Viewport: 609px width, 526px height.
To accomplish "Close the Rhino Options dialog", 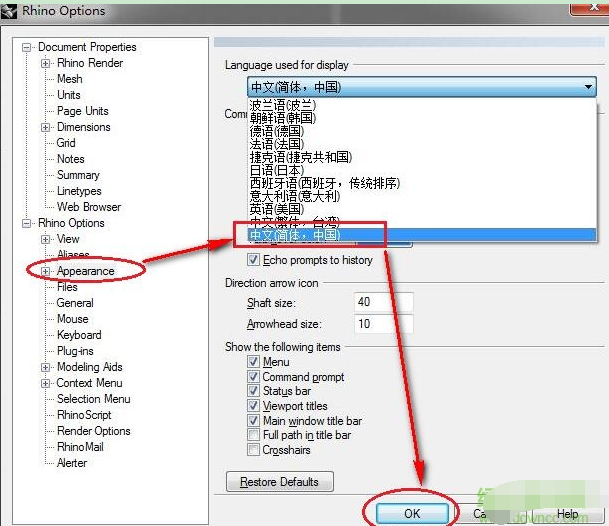I will coord(590,9).
